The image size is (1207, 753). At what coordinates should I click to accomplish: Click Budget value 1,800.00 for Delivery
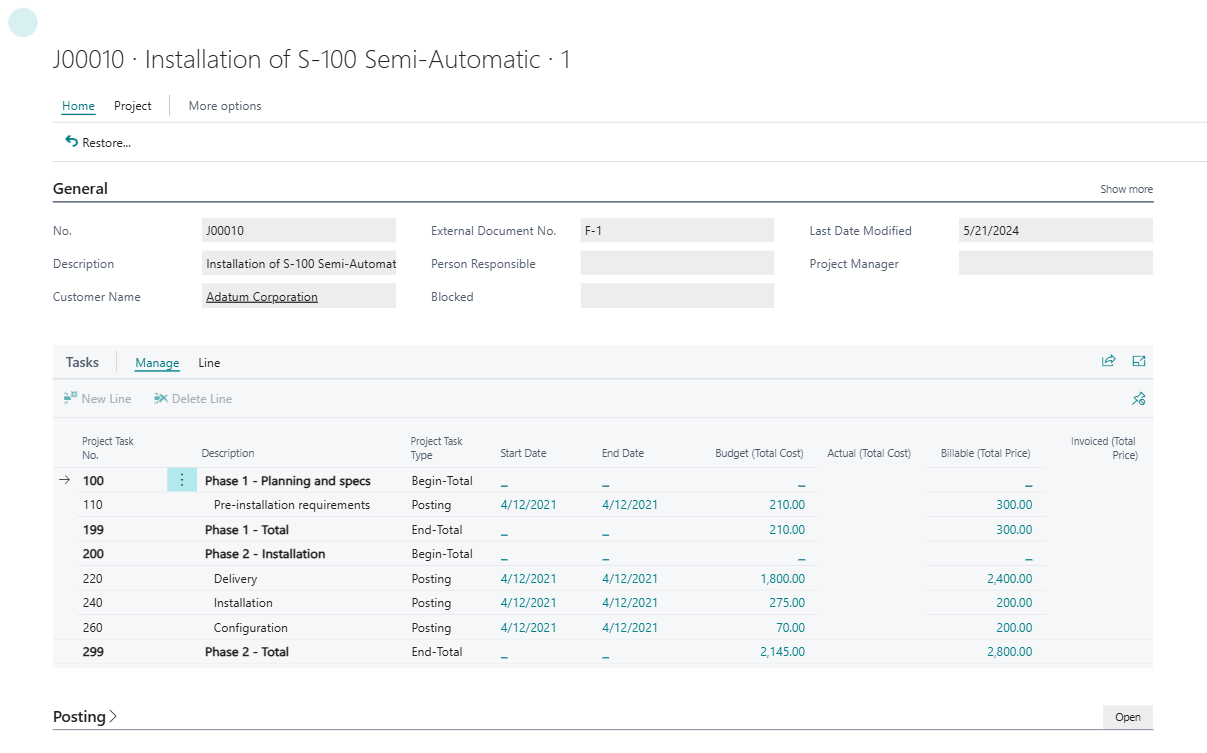click(782, 579)
